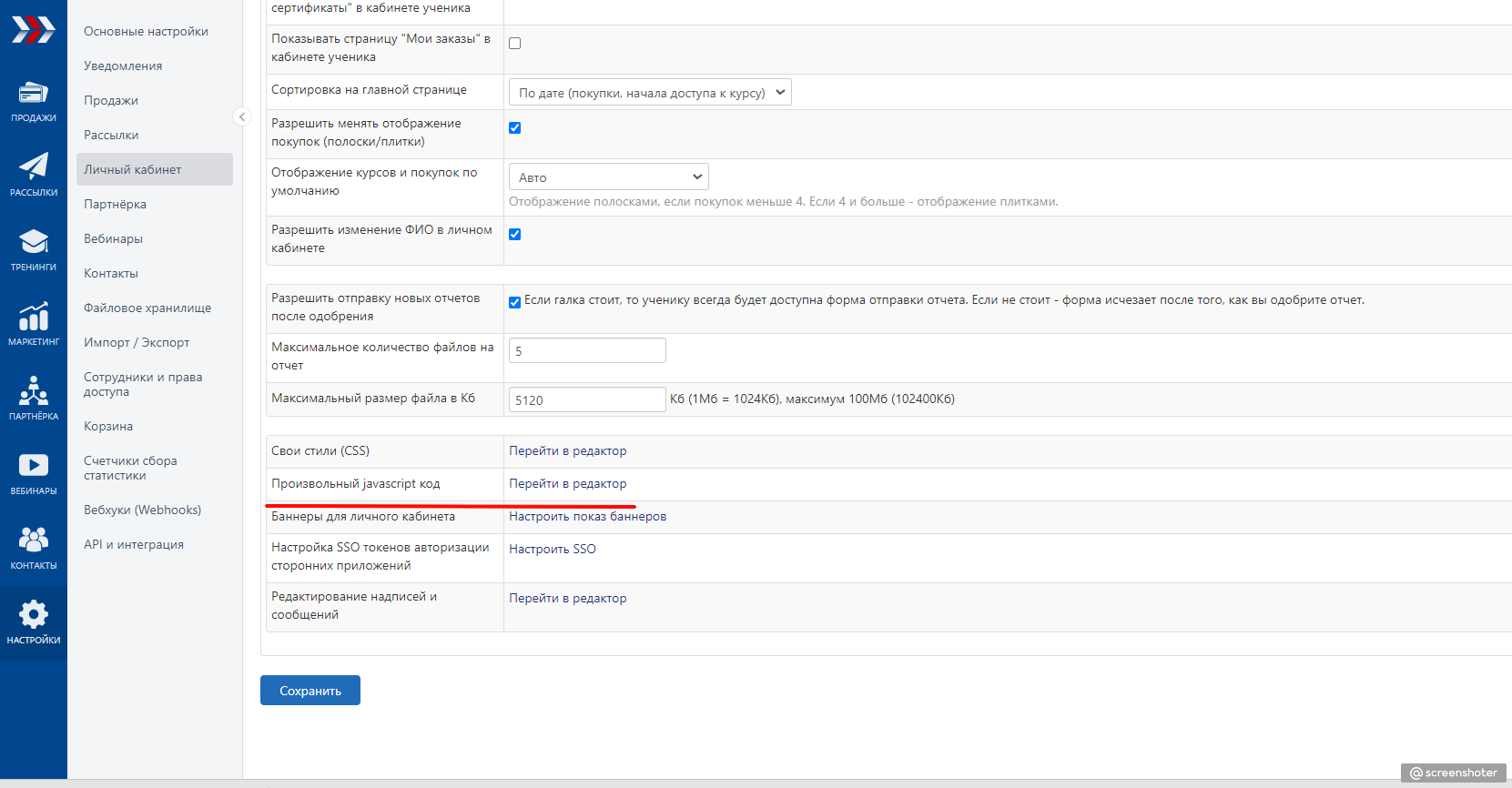Open editor for Произвольный javascript код
This screenshot has height=788, width=1512.
pos(567,484)
